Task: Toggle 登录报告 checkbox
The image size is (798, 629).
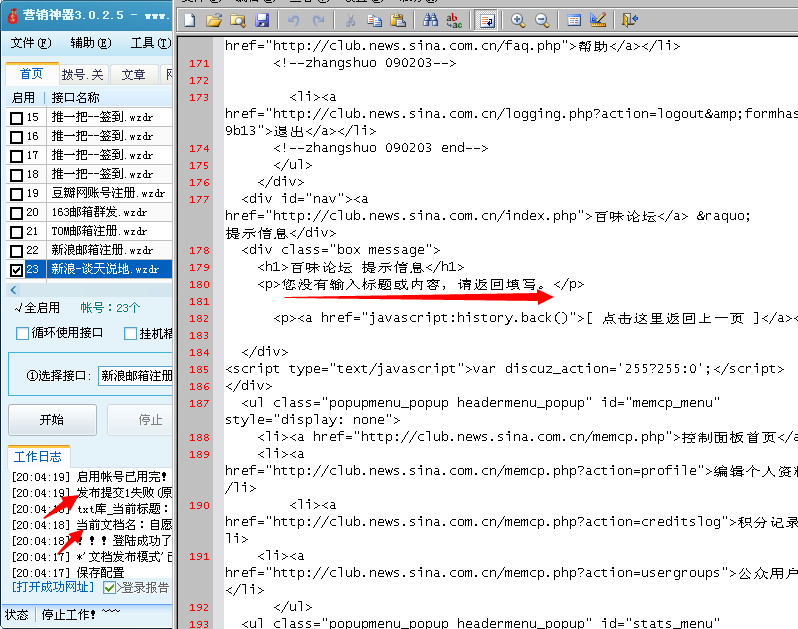Action: (x=109, y=587)
